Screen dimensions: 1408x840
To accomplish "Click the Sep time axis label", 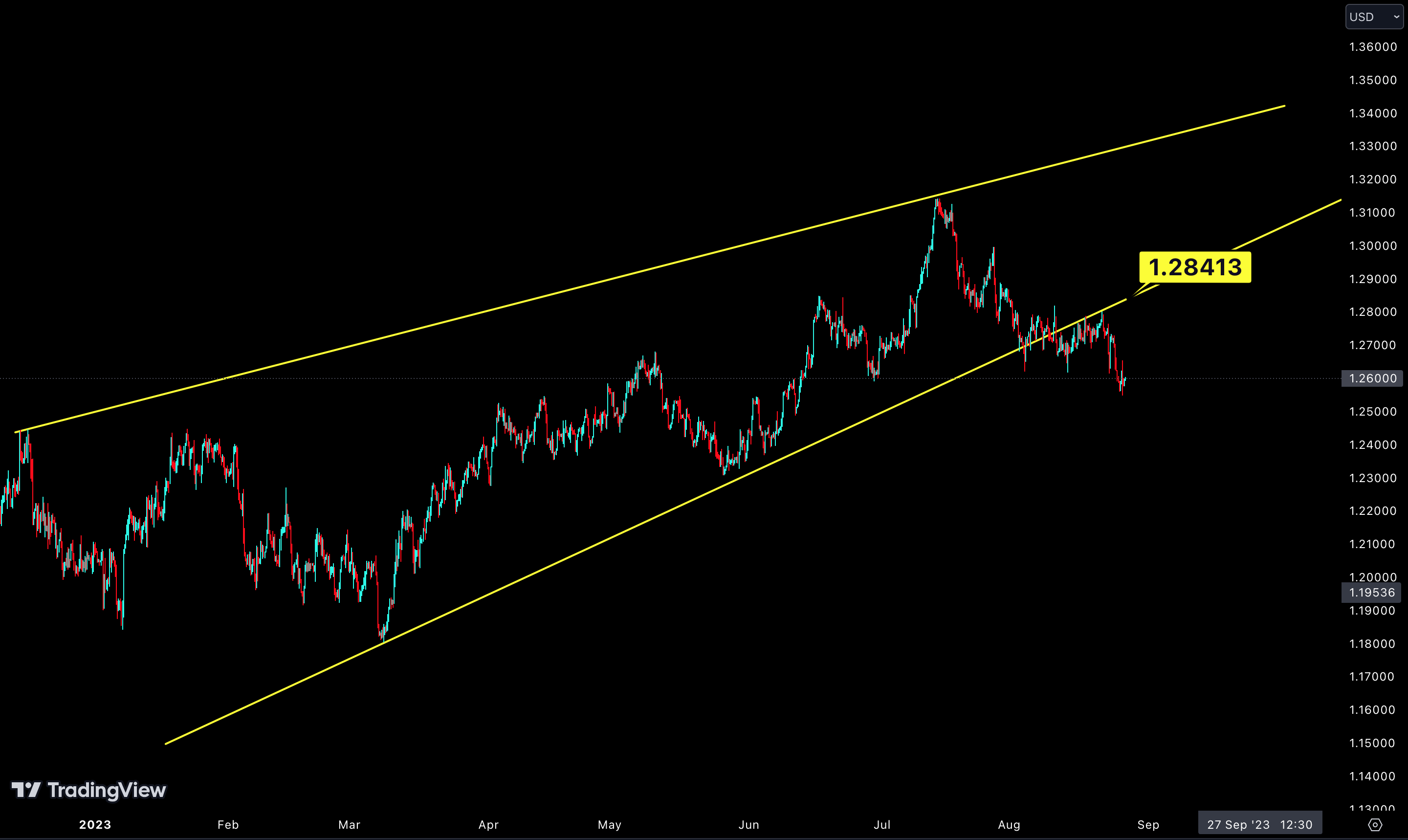I will (1148, 825).
